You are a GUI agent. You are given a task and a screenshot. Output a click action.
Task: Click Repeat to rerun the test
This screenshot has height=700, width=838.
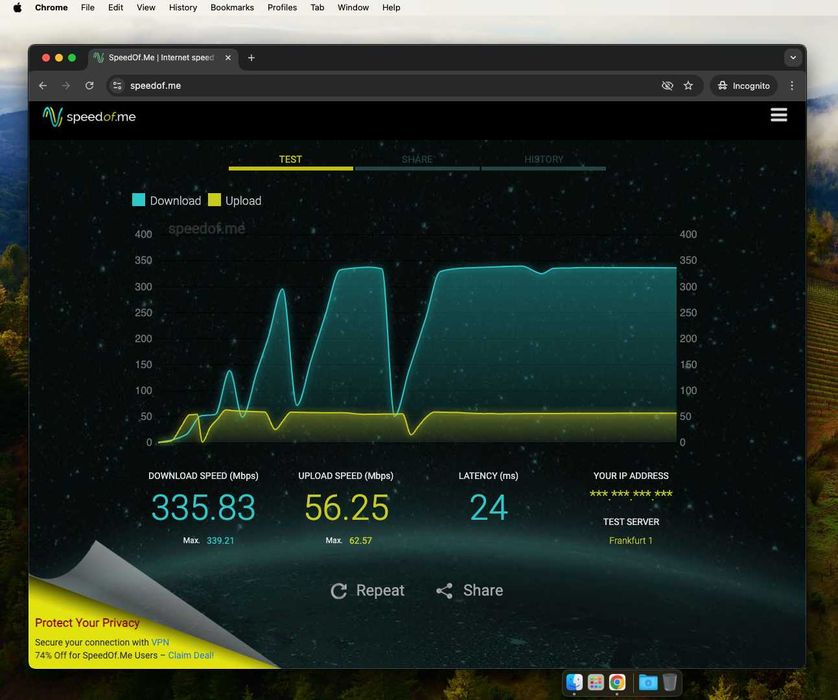(367, 590)
